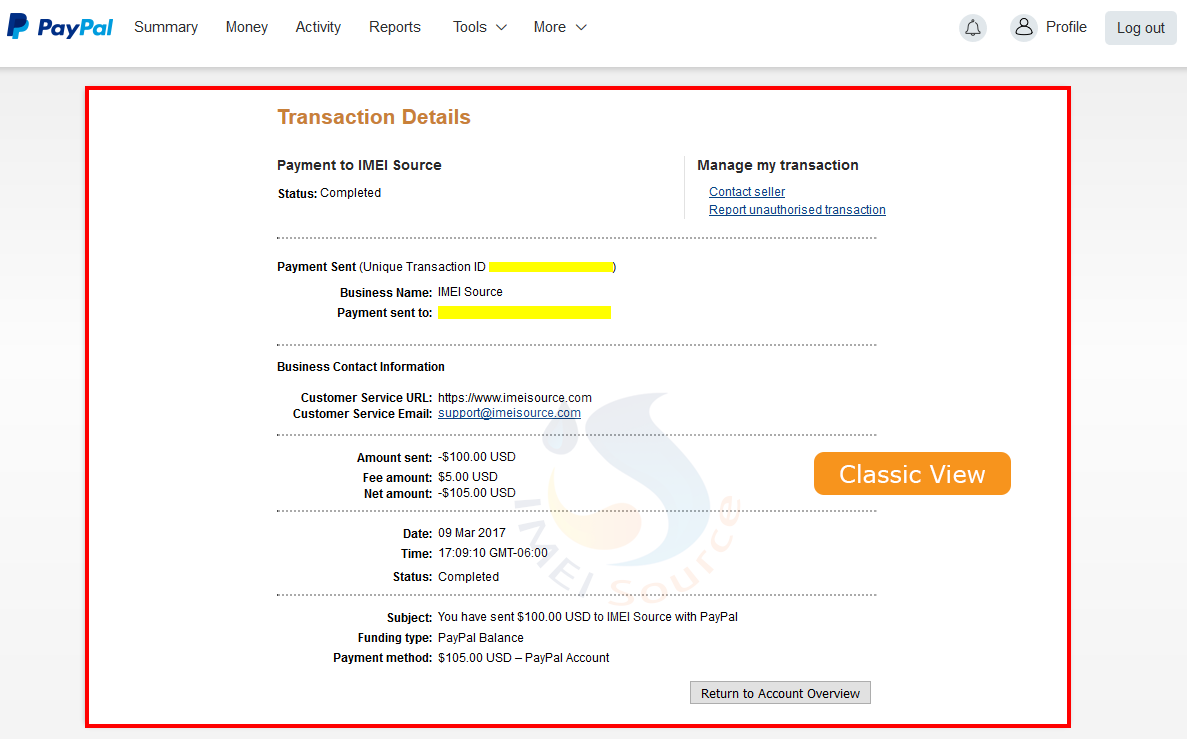Screen dimensions: 1187x739
Task: Select the fee amount "$5.00 USD"
Action: coord(468,477)
